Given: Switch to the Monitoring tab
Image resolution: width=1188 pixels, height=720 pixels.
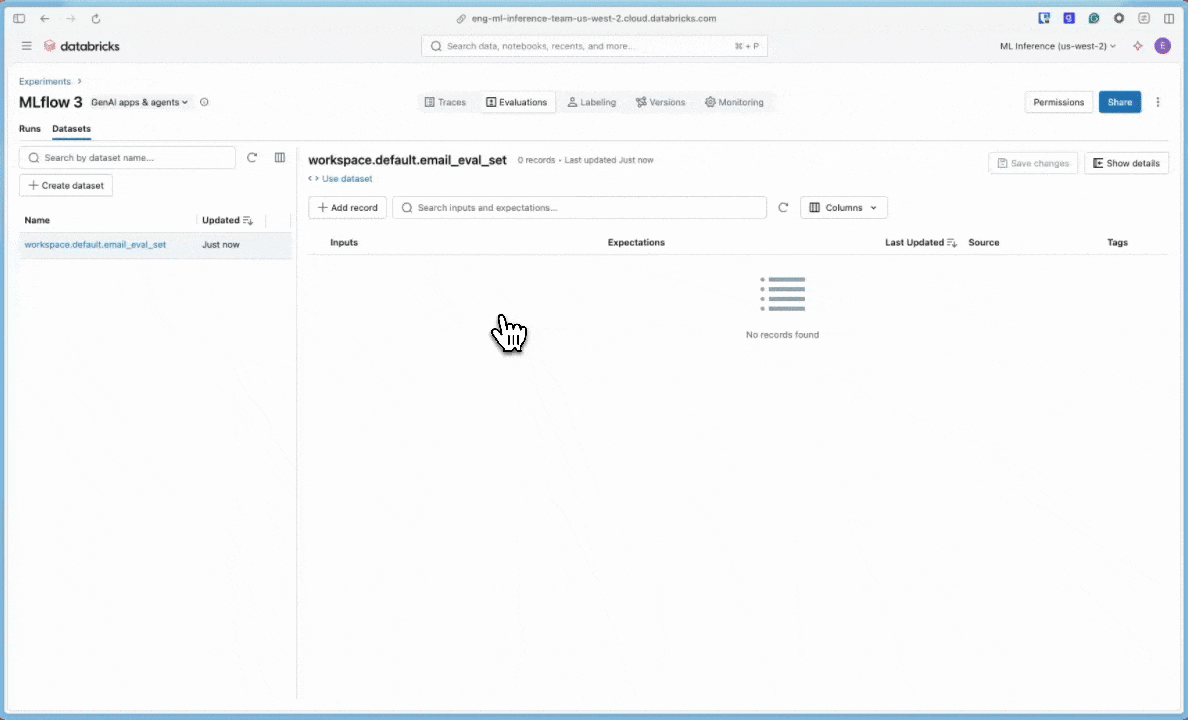Looking at the screenshot, I should [735, 102].
